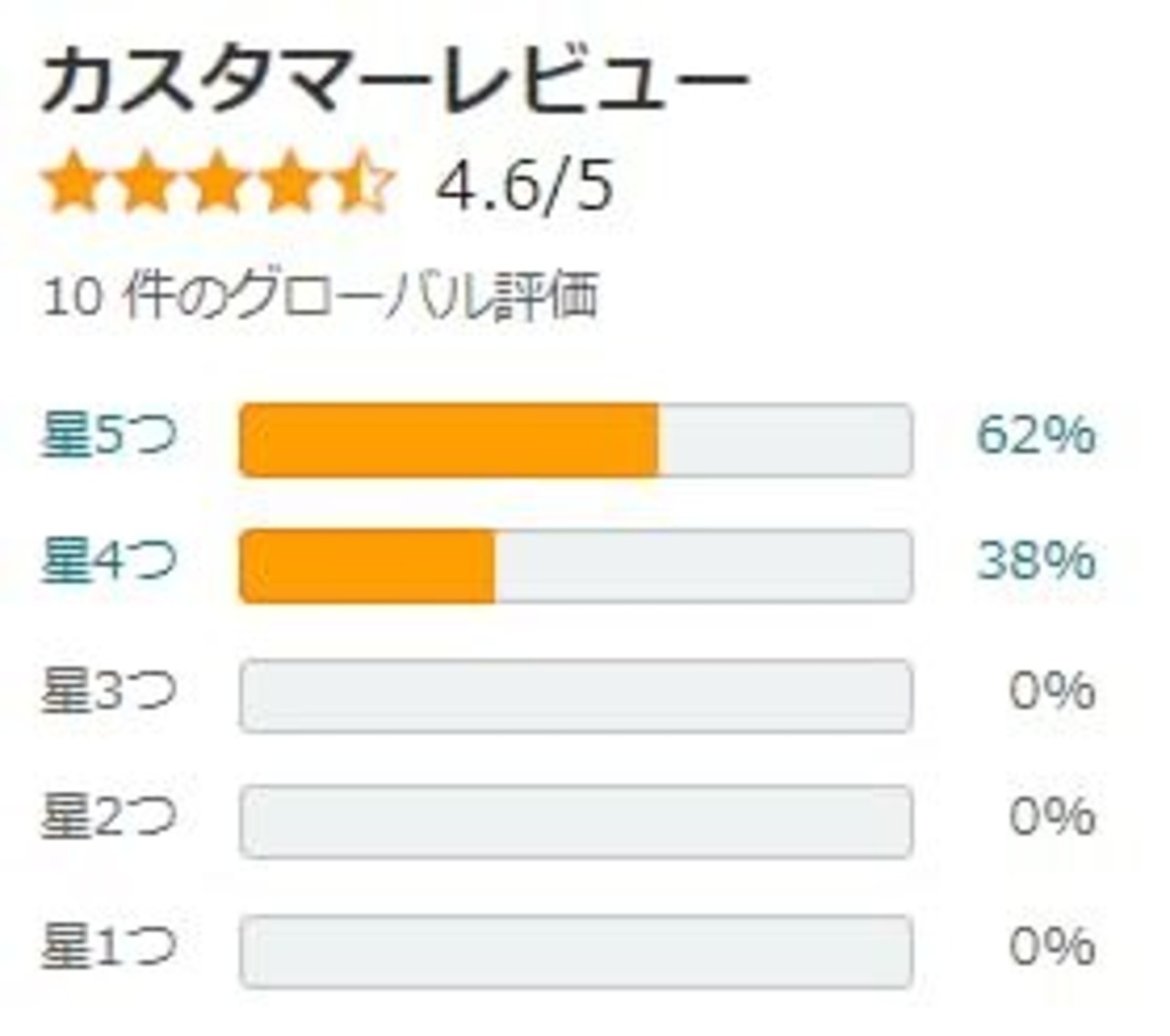Screen dimensions: 1170x1036
Task: Click the 星3つ row label
Action: click(108, 692)
